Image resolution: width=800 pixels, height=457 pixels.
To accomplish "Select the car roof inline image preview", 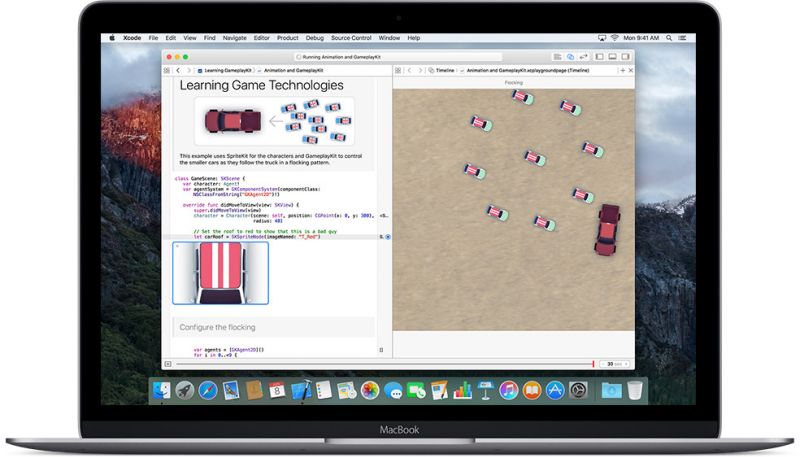I will pos(220,273).
